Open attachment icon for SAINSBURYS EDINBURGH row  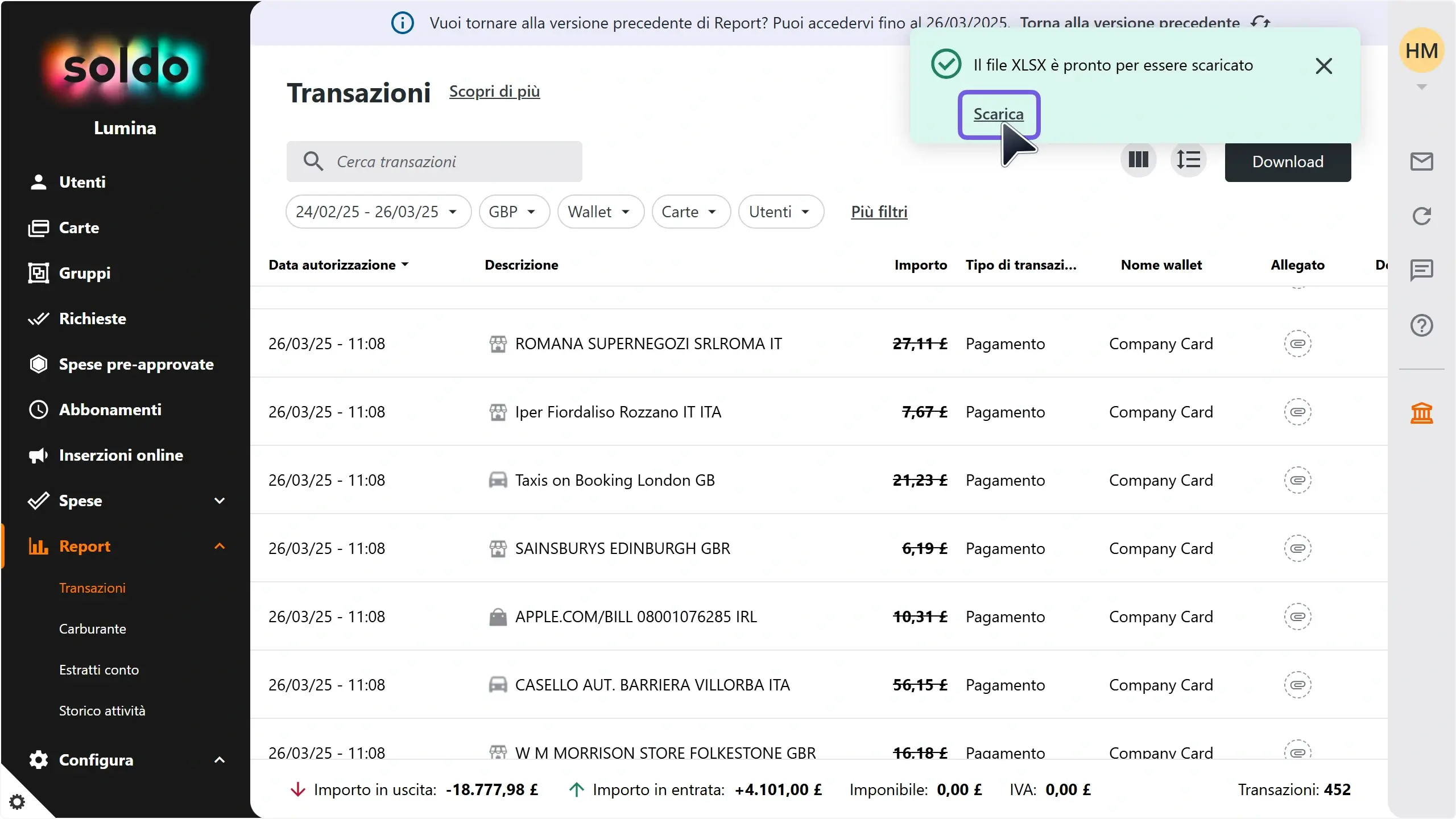pyautogui.click(x=1298, y=548)
